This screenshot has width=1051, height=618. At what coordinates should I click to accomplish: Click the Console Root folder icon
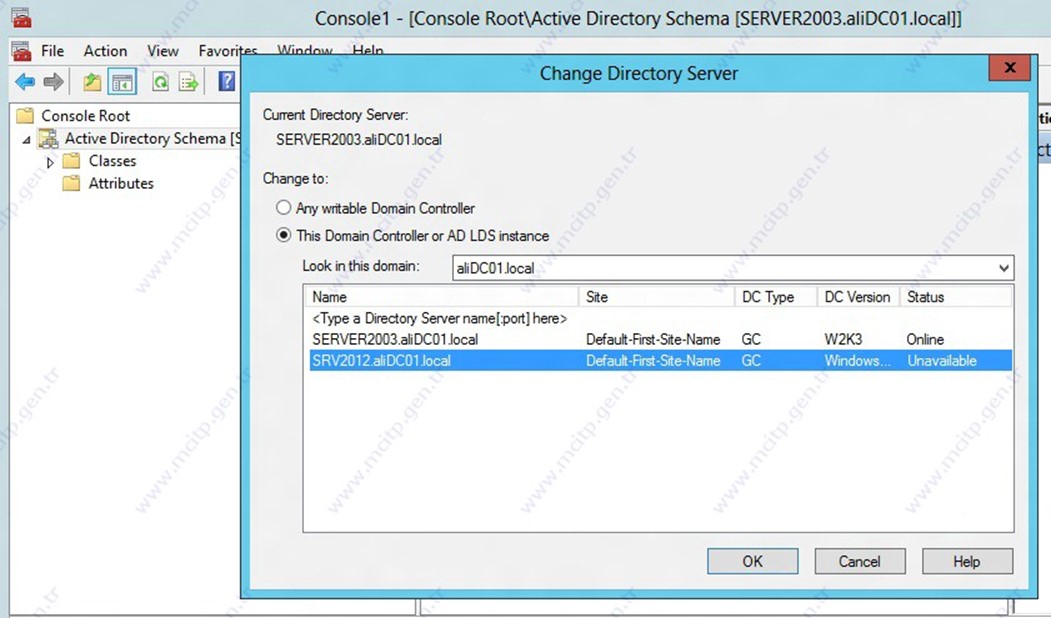[x=25, y=115]
